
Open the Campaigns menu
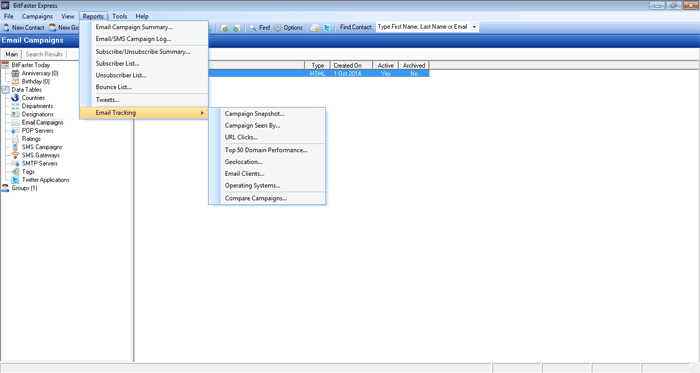tap(37, 16)
